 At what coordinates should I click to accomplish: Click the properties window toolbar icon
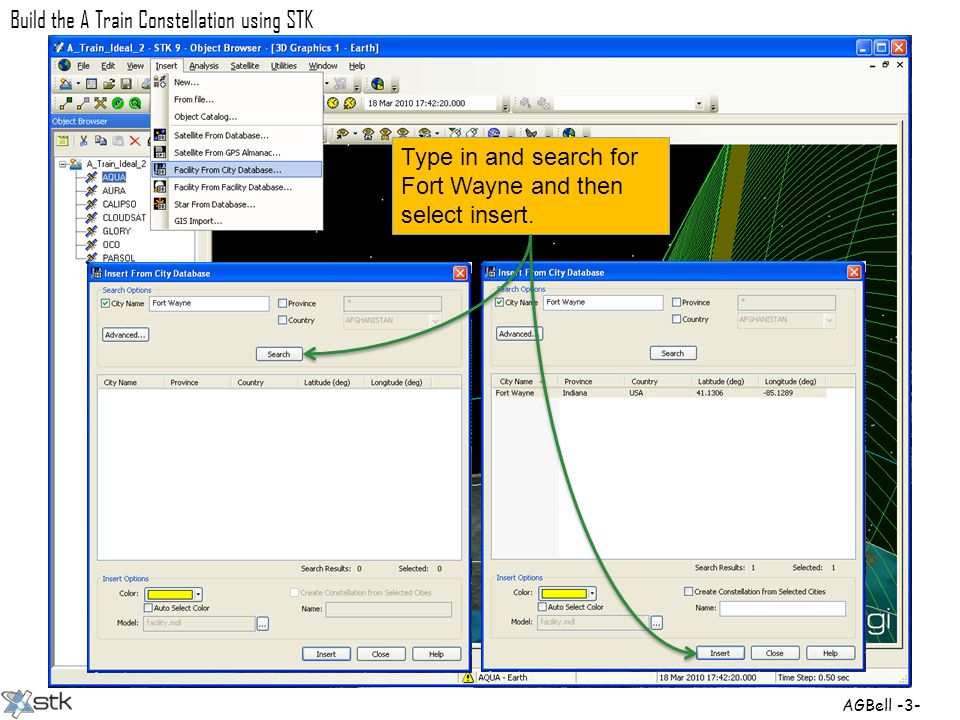[92, 84]
